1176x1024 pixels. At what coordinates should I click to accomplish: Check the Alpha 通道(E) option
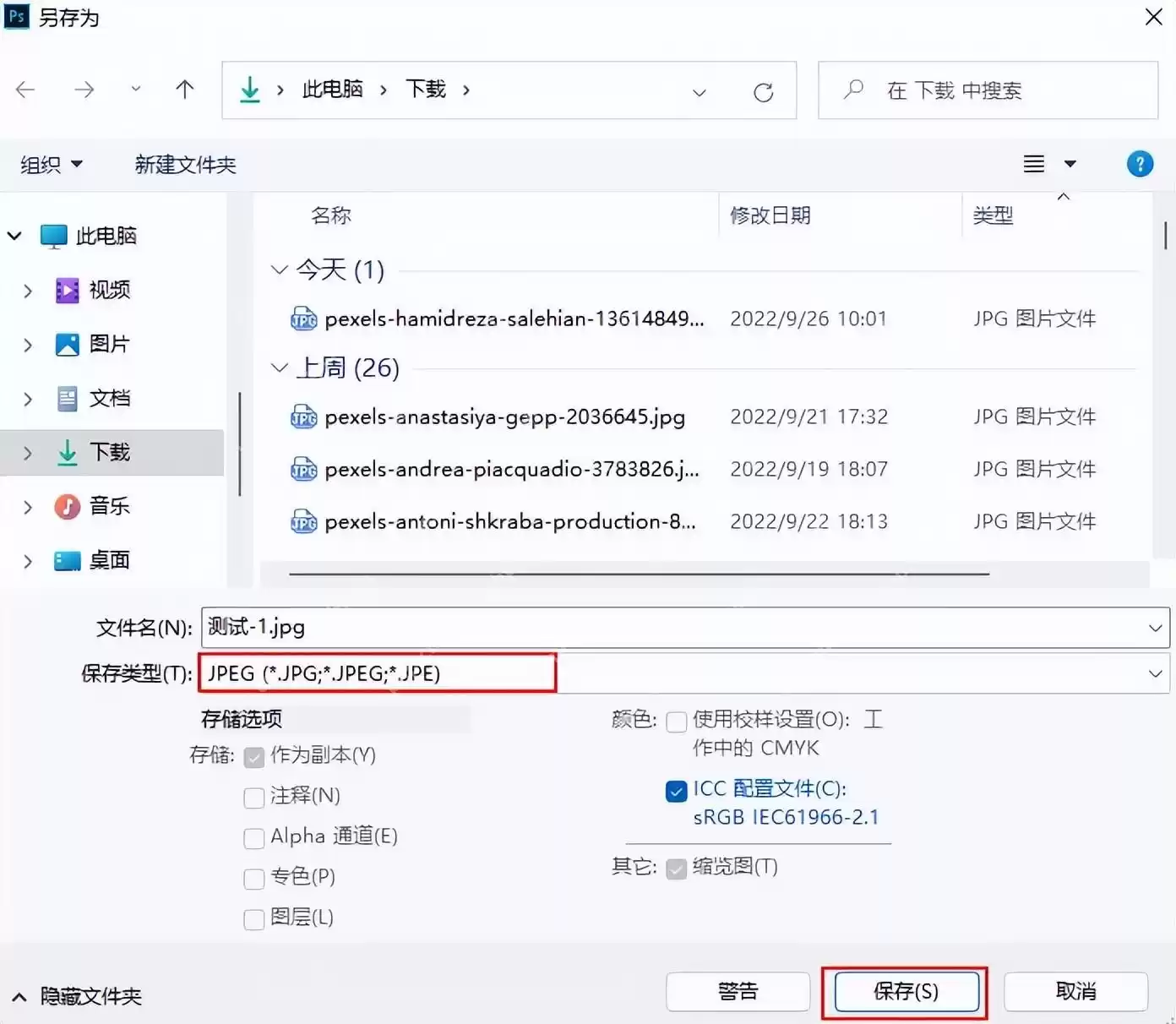pos(253,837)
